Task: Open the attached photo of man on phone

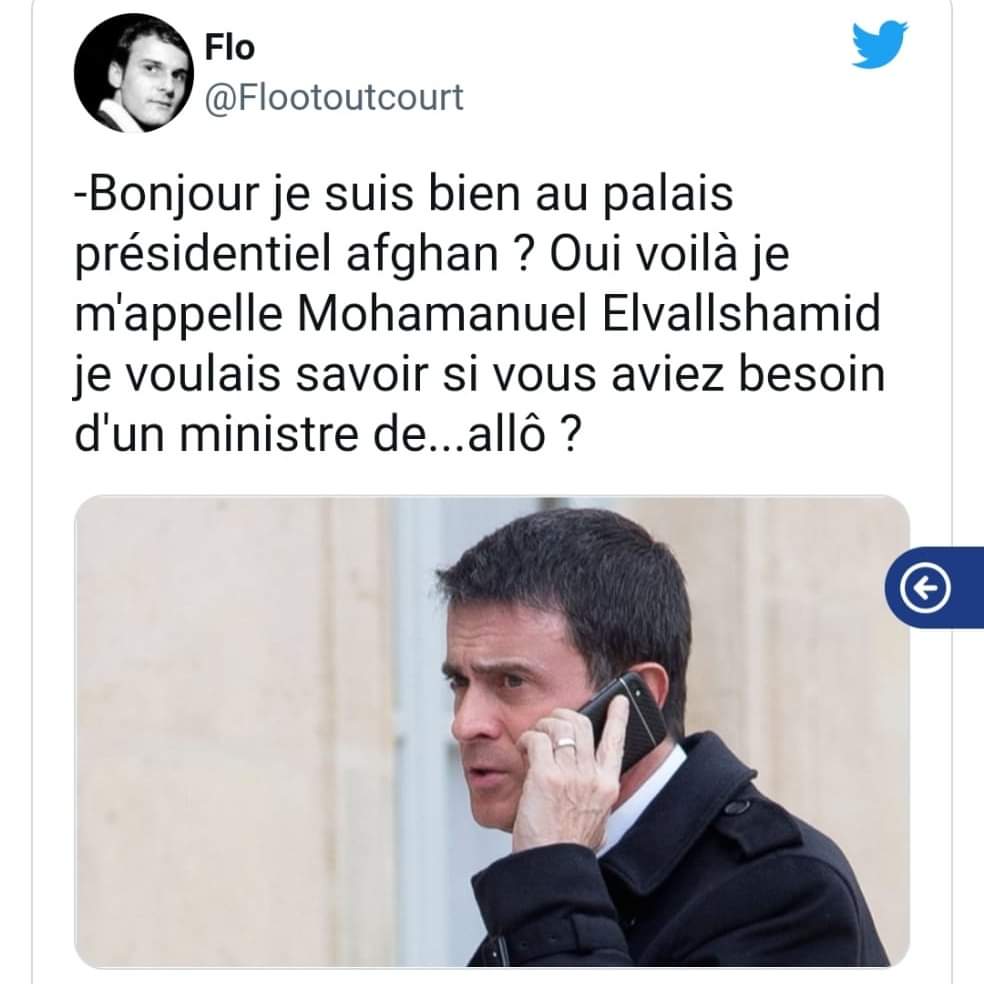Action: [492, 731]
